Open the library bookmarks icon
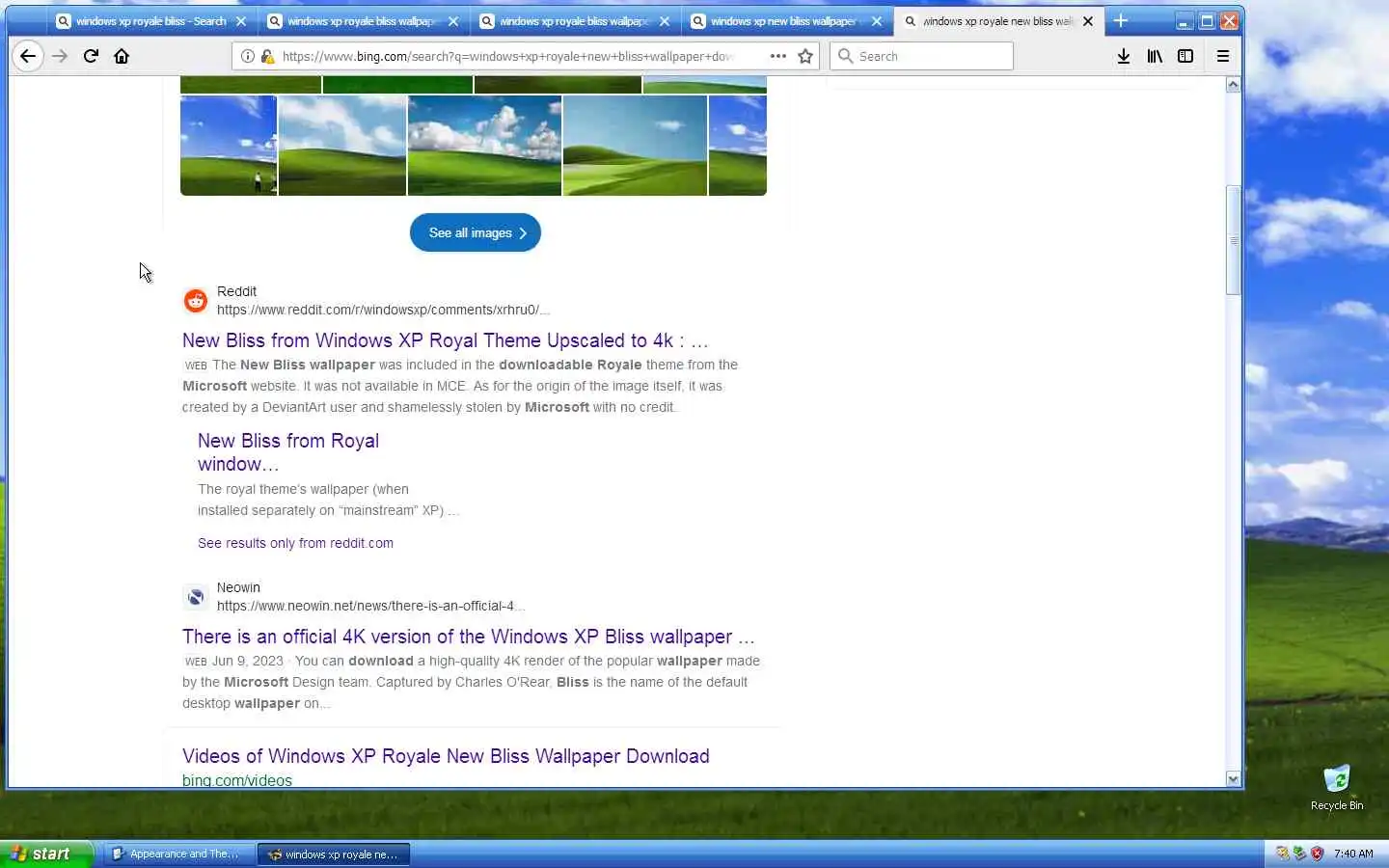Screen dimensions: 1389x868 tap(1155, 56)
